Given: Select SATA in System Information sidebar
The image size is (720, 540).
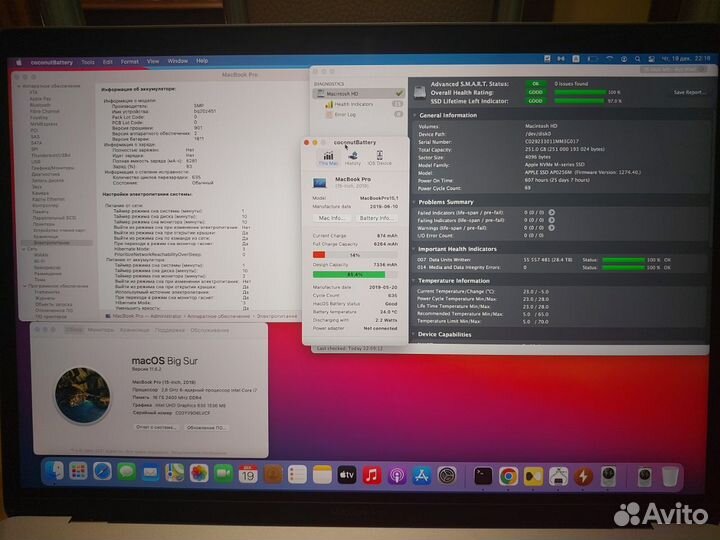Looking at the screenshot, I should 36,143.
